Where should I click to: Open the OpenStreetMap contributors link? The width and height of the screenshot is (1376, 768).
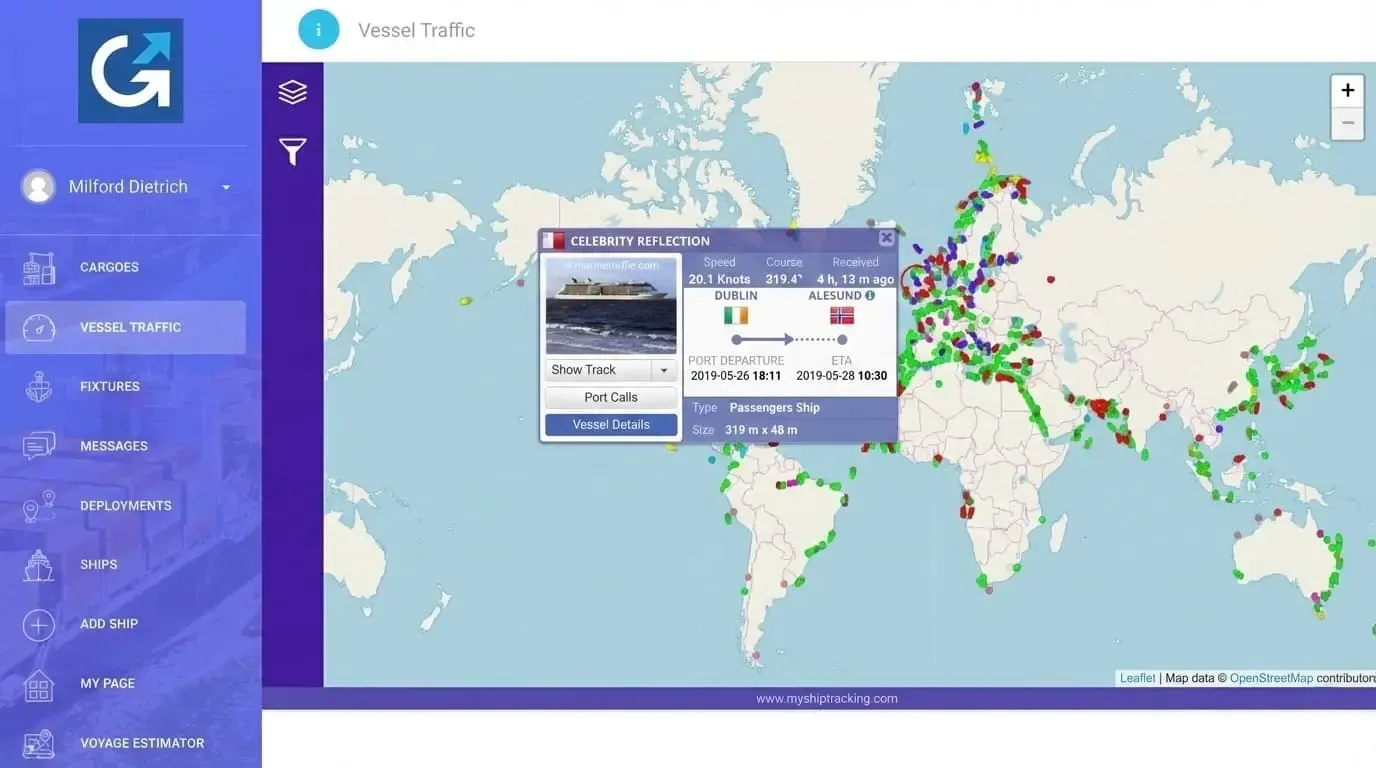[x=1271, y=677]
